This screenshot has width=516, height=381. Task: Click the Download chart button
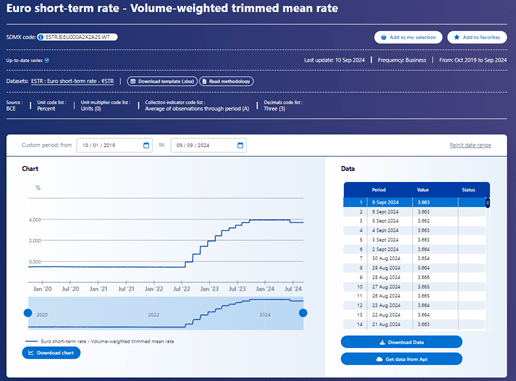(51, 353)
